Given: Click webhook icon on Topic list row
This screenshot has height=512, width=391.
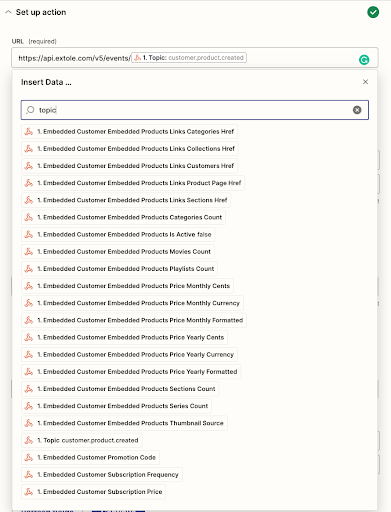Looking at the screenshot, I should (x=29, y=440).
